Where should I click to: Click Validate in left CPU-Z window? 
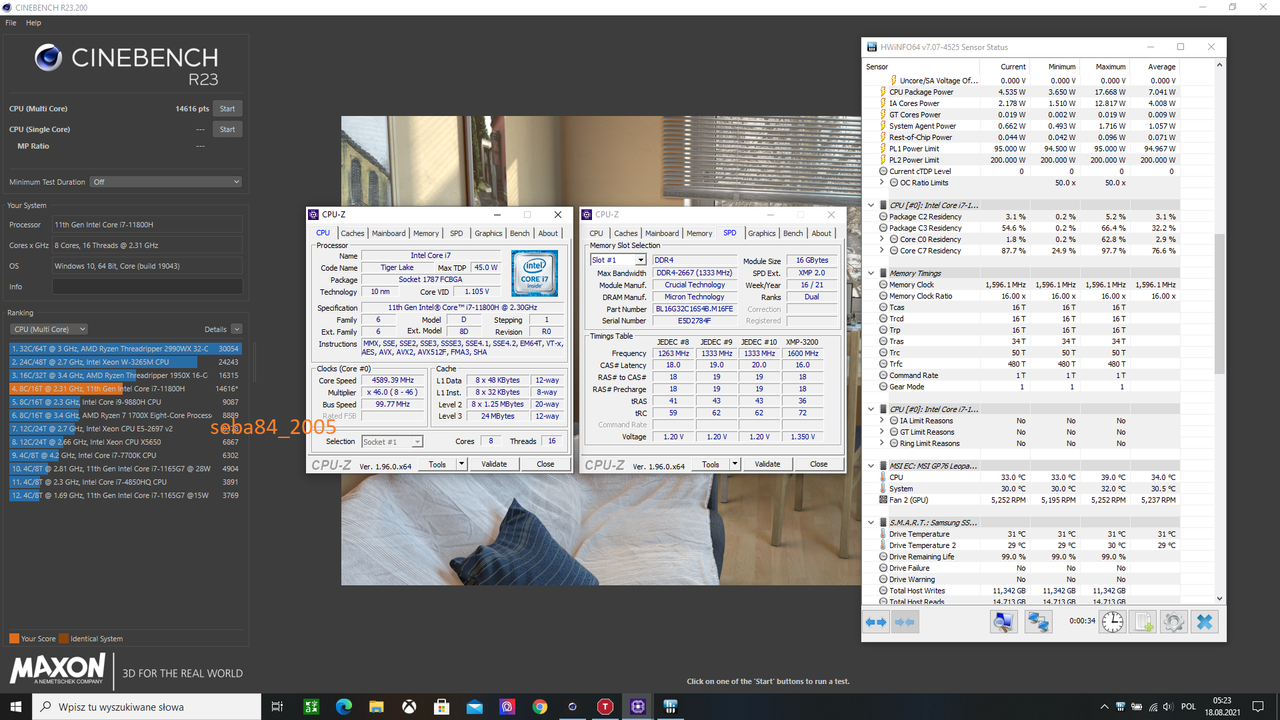494,464
